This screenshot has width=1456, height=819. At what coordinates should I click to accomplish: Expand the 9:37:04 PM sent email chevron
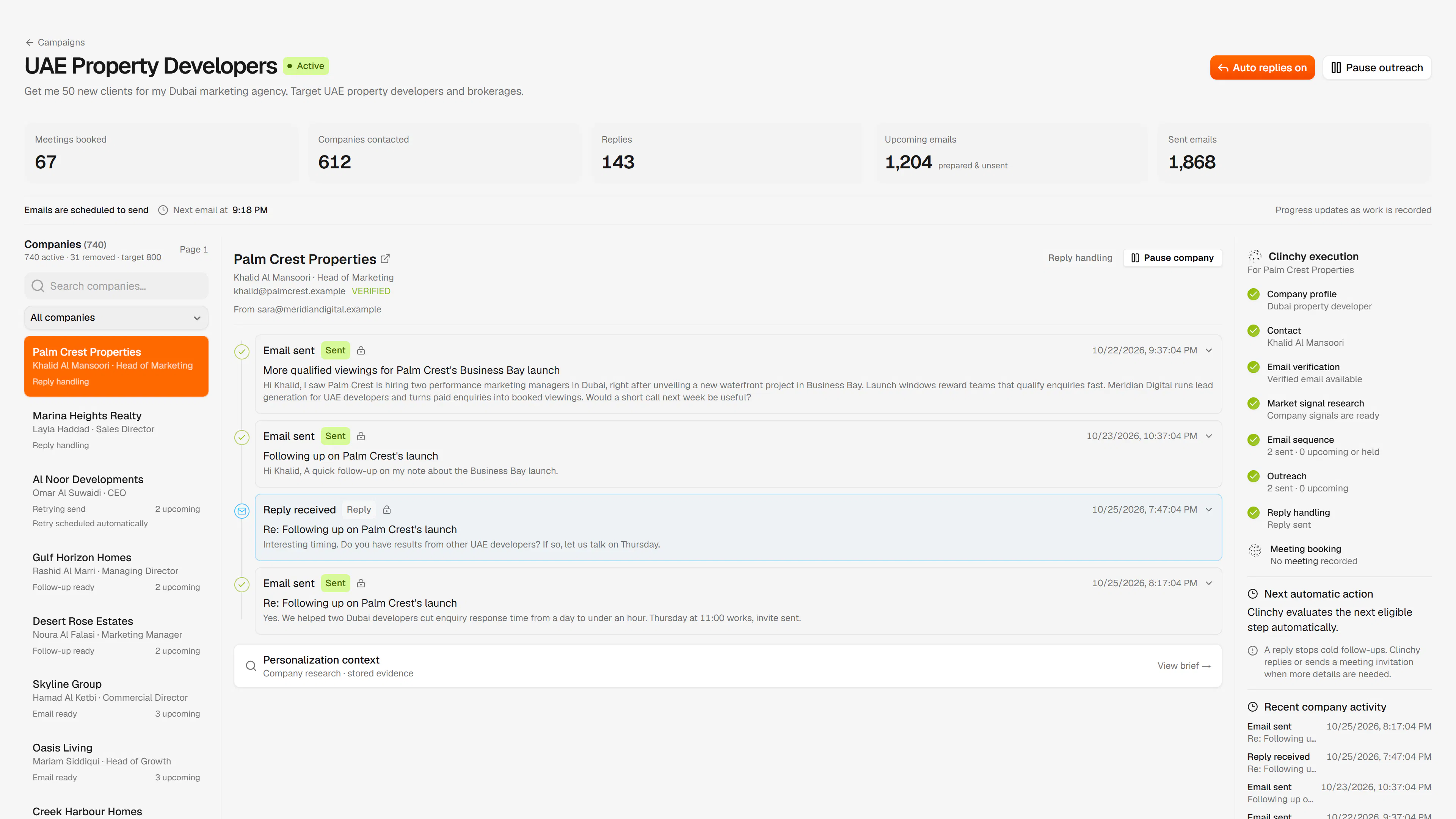(1209, 350)
